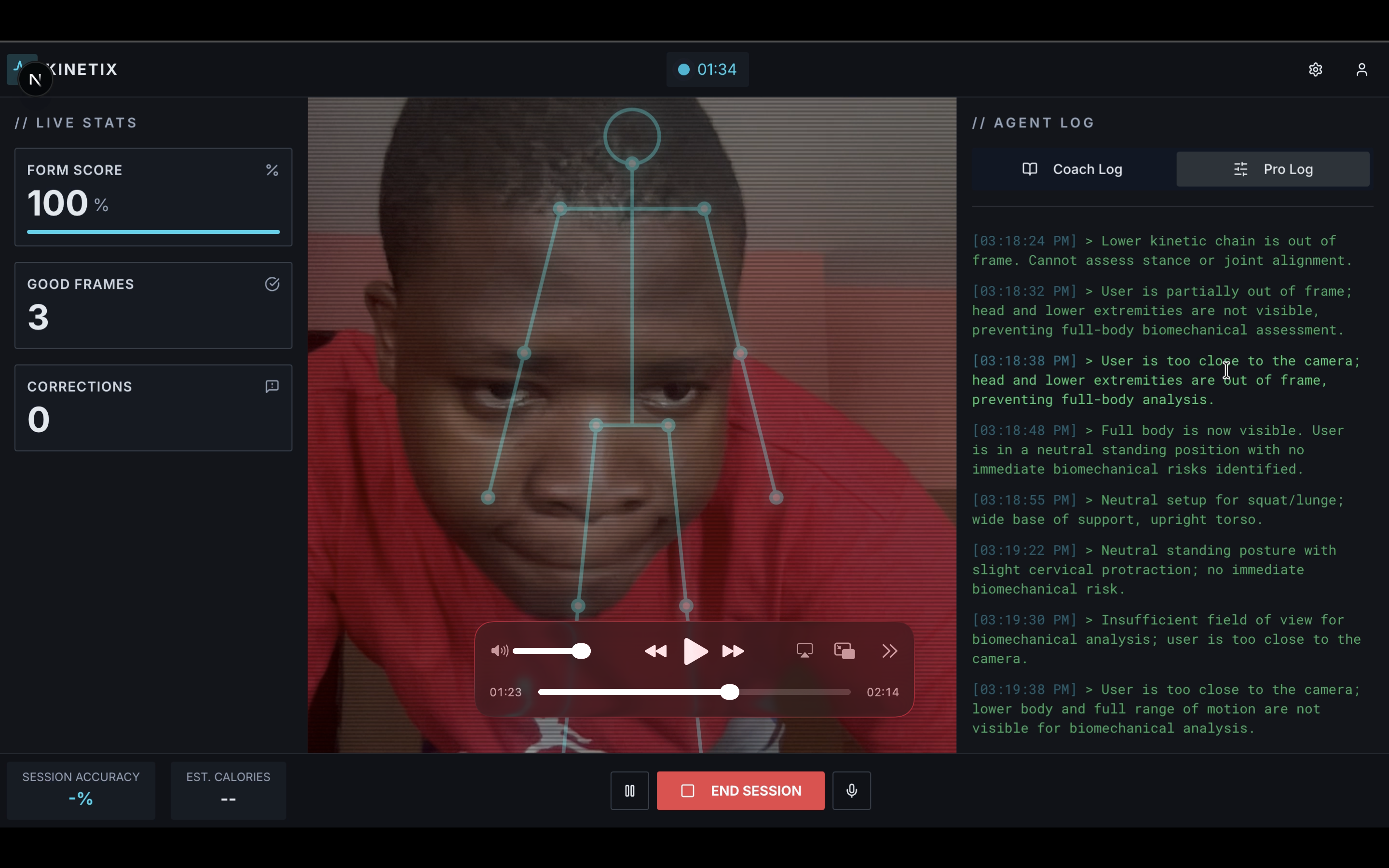
Task: Click the 01:34 session timer badge
Action: [x=707, y=69]
